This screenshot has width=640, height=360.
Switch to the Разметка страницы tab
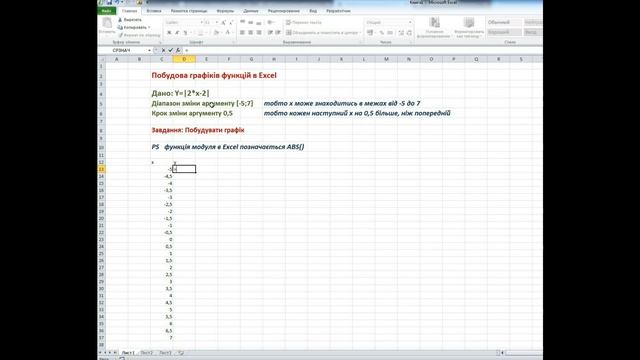pos(189,11)
